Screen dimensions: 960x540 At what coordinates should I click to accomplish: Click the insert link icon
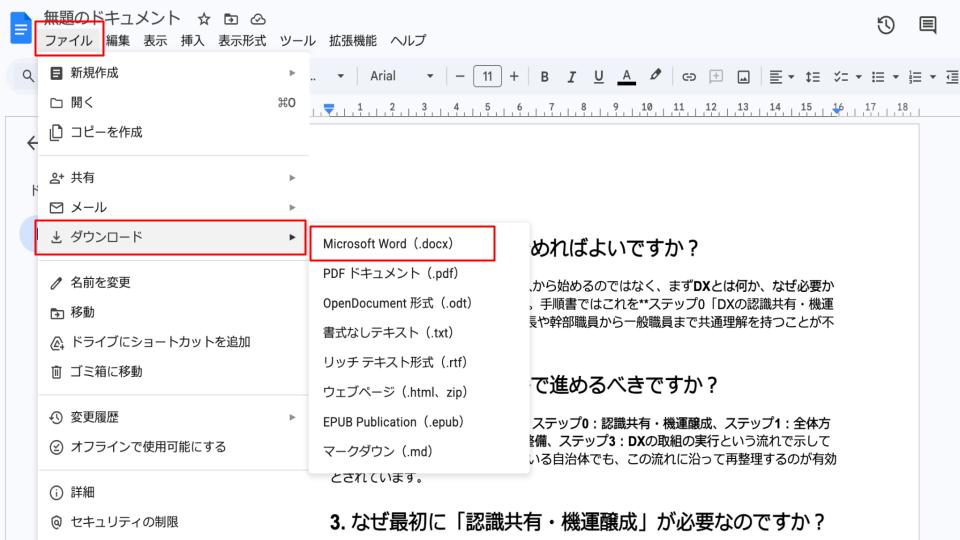tap(689, 76)
